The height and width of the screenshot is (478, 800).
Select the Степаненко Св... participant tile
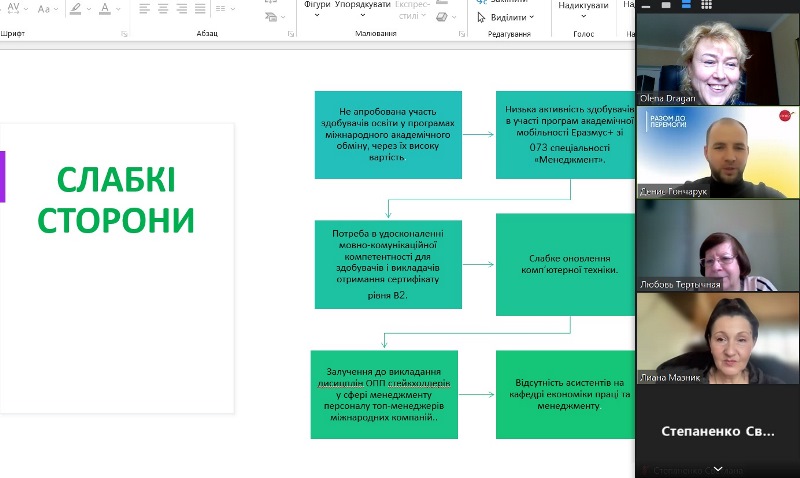tap(717, 432)
